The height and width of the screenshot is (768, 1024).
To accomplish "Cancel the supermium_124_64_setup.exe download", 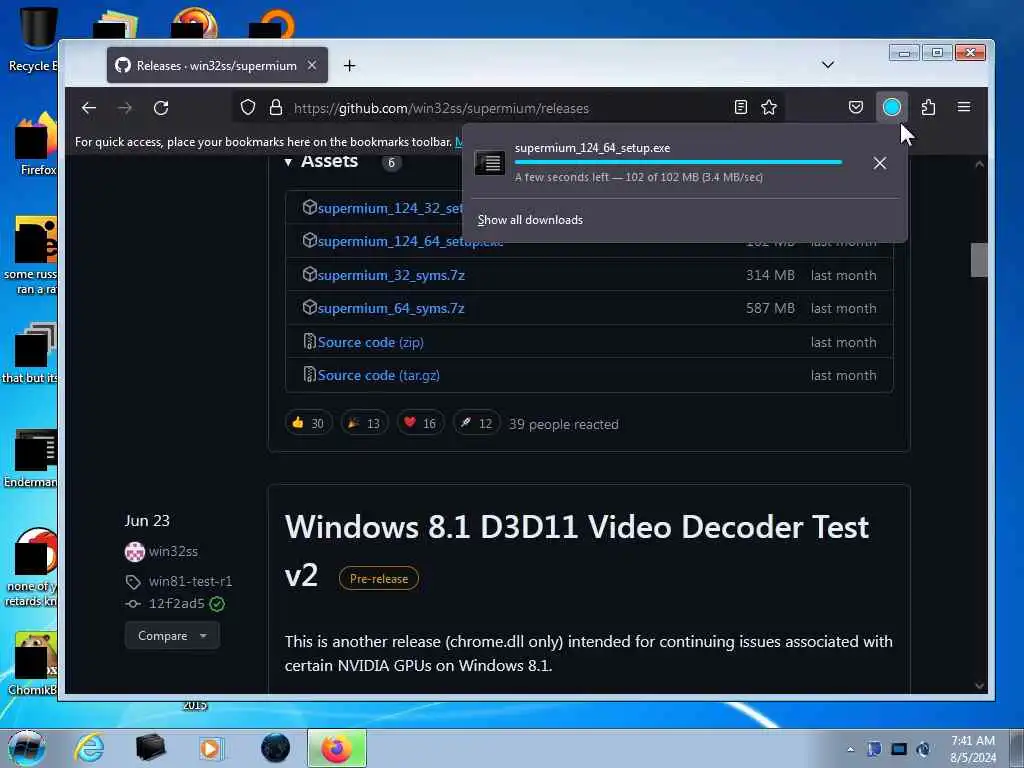I will [x=880, y=163].
